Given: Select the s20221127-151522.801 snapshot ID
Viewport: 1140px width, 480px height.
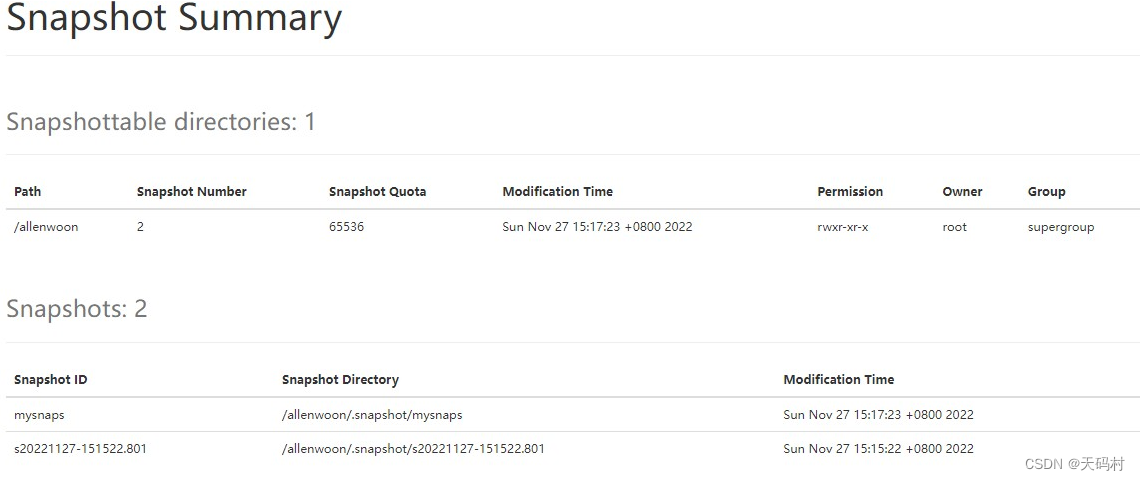Looking at the screenshot, I should coord(80,448).
